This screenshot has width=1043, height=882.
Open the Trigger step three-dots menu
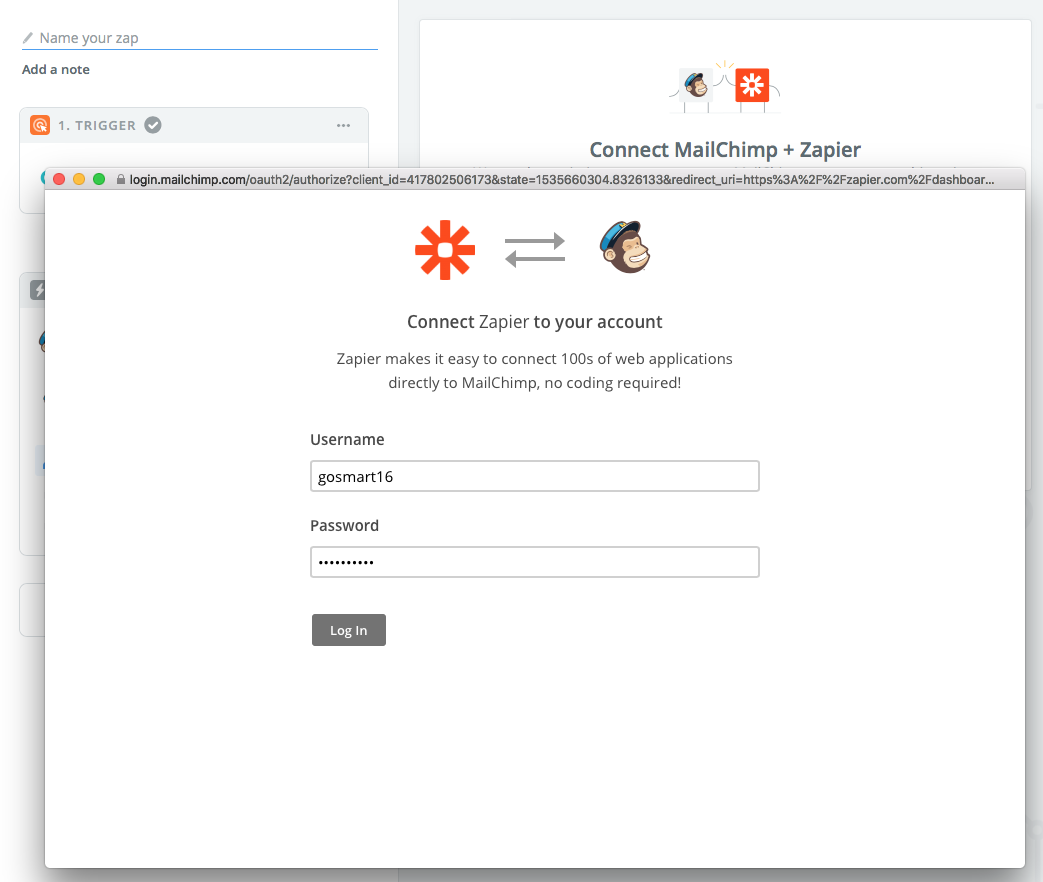coord(343,125)
